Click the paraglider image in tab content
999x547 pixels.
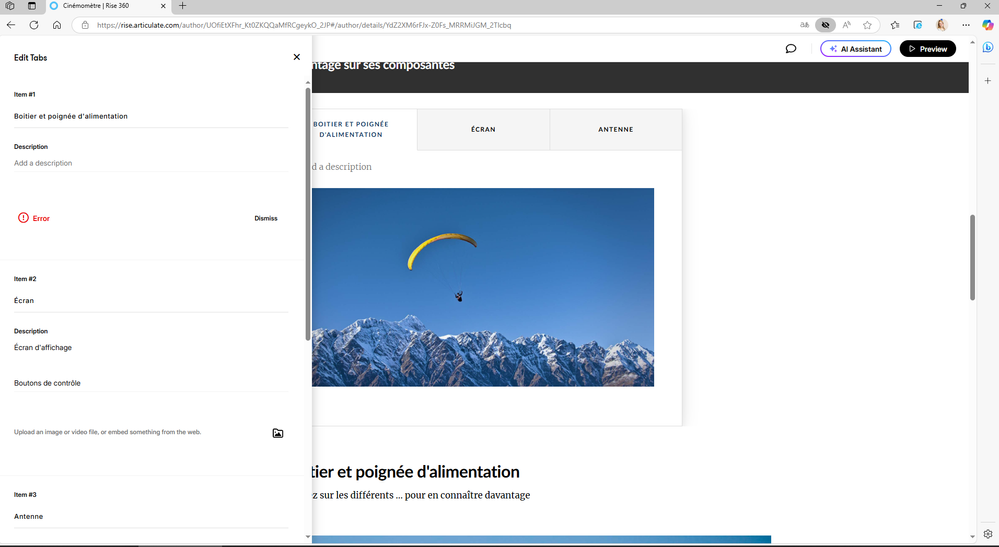[x=483, y=287]
